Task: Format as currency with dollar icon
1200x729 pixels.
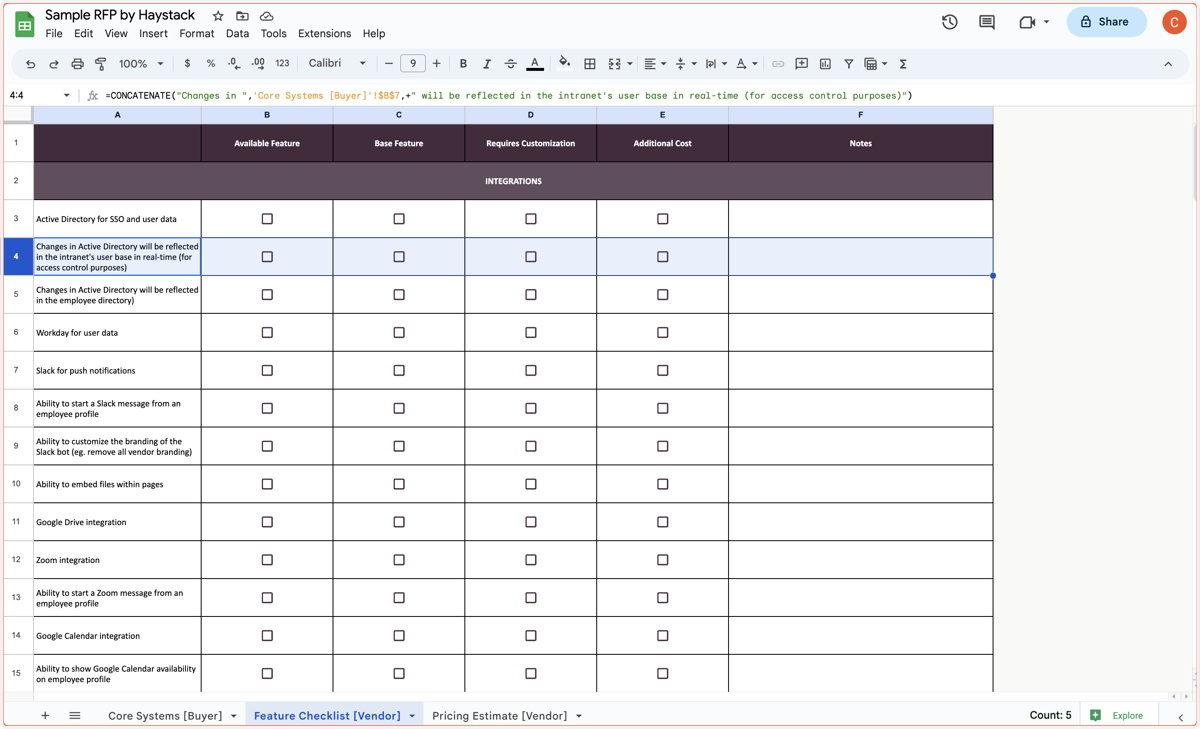Action: 187,64
